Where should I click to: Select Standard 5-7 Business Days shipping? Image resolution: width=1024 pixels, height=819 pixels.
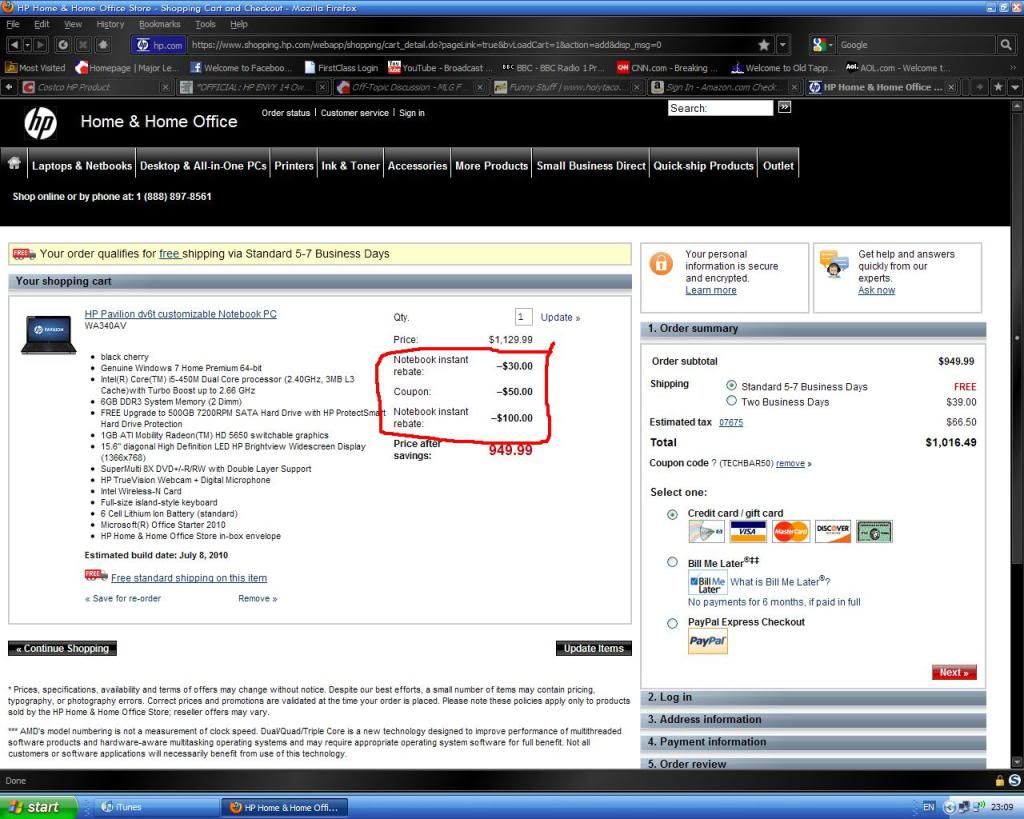(731, 386)
